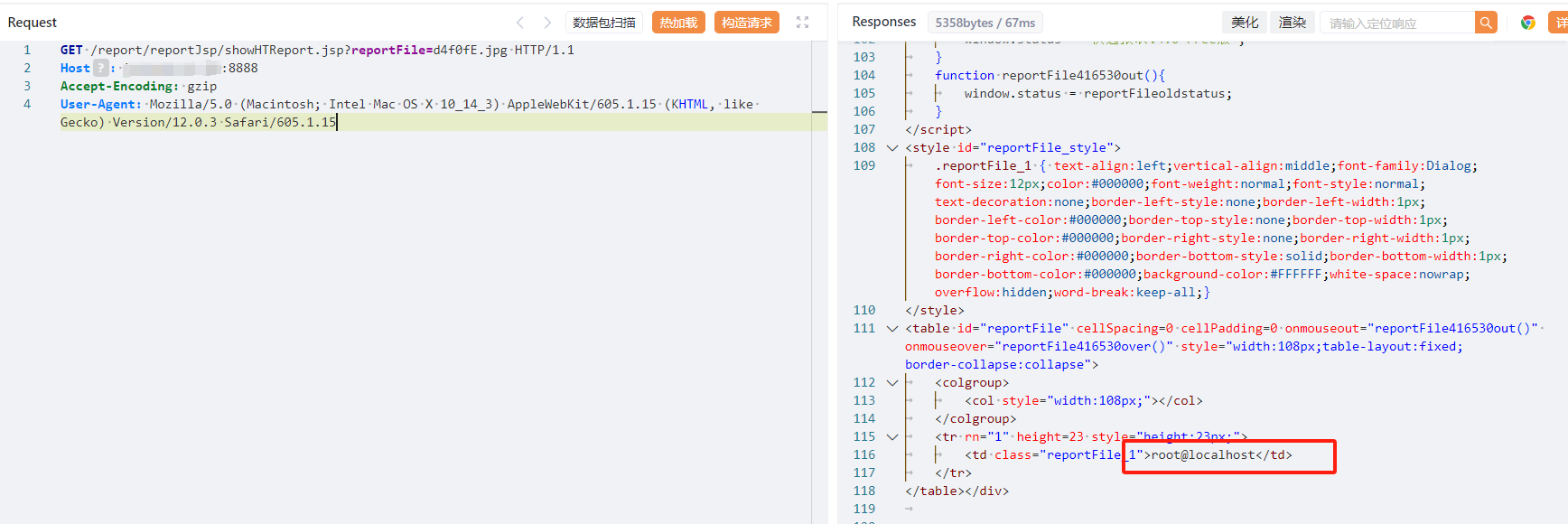
Task: Click reportFile parameter in request URL
Action: tap(388, 50)
